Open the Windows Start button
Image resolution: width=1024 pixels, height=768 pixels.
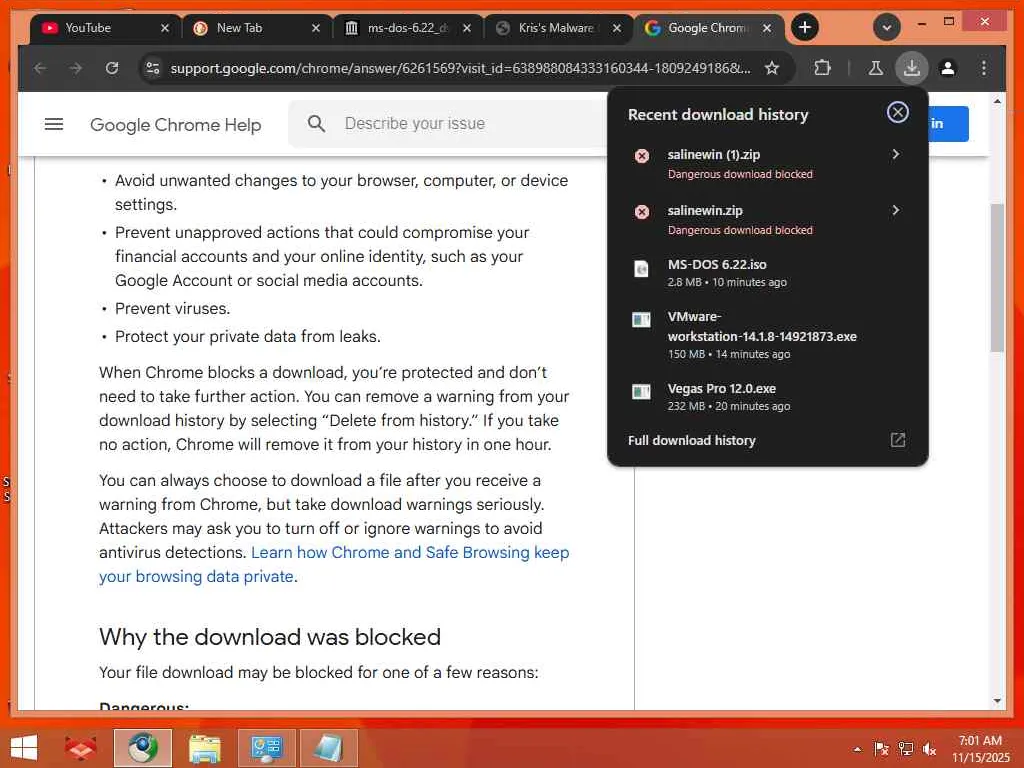(x=24, y=747)
